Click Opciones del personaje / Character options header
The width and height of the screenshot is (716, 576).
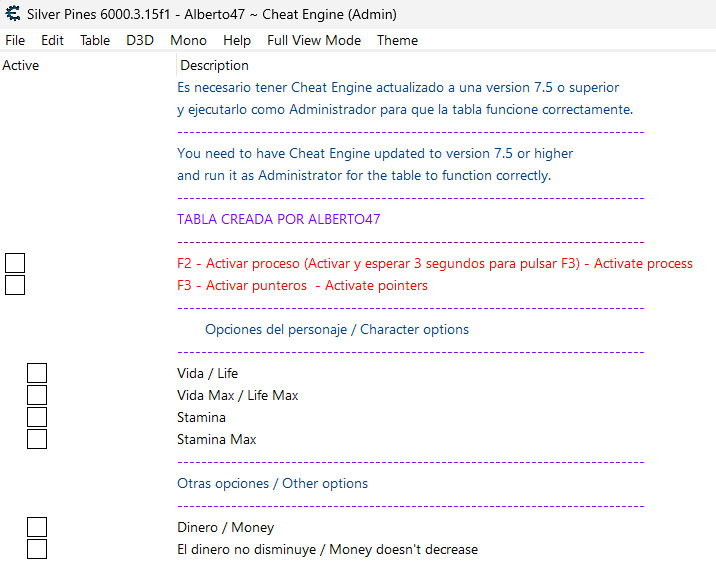[x=337, y=329]
